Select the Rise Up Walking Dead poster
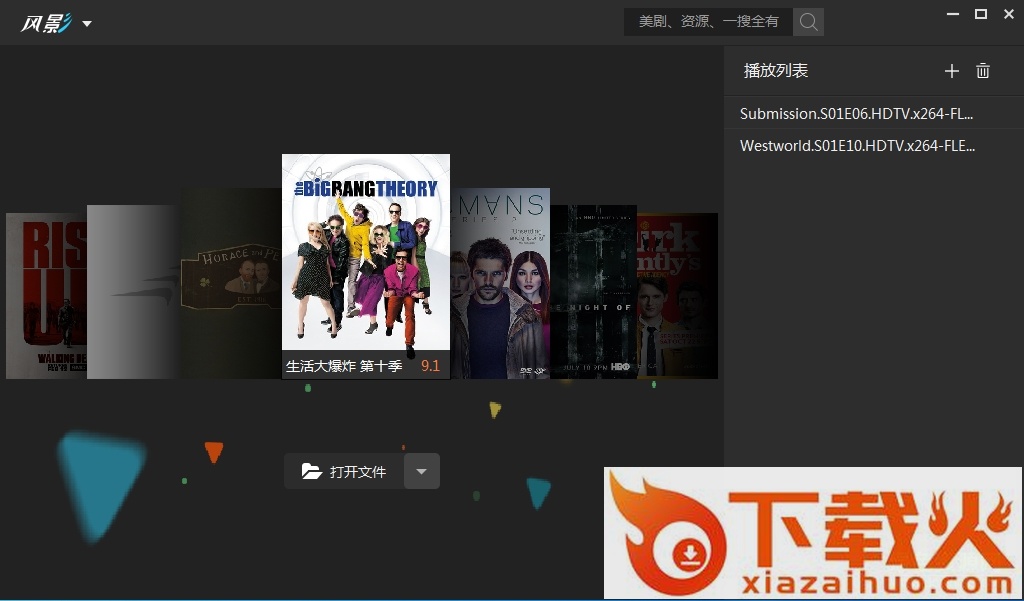 pyautogui.click(x=46, y=295)
